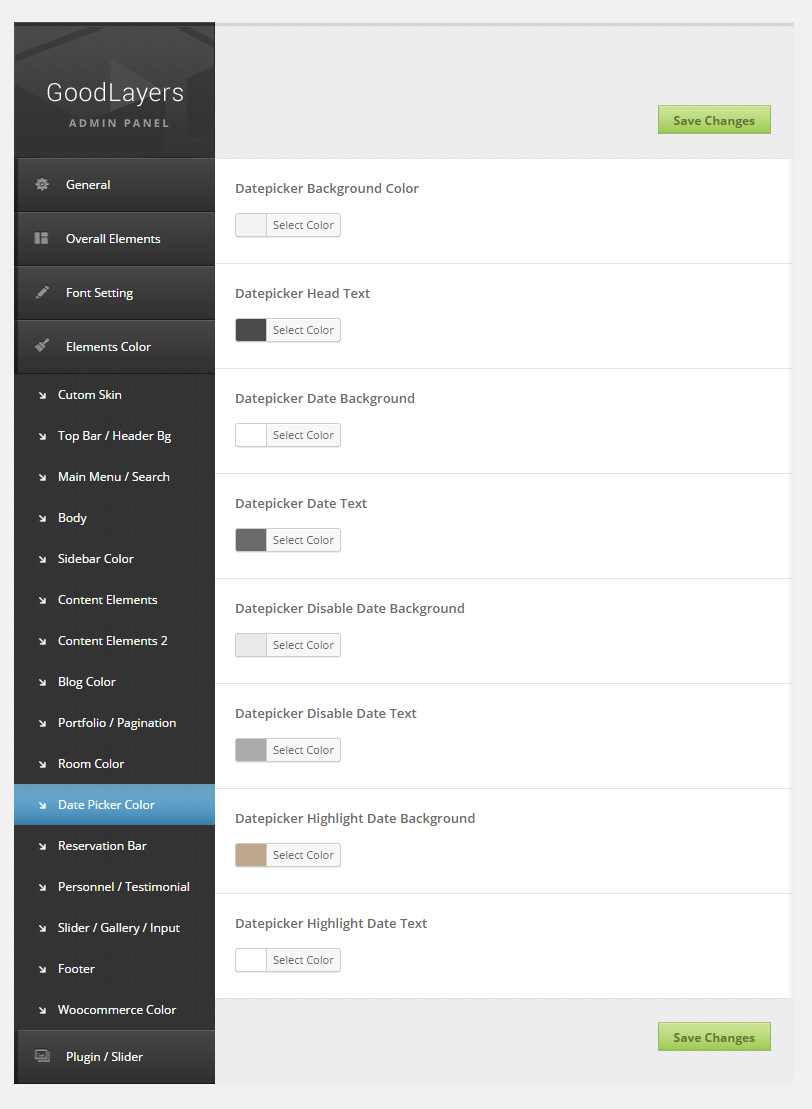The image size is (812, 1109).
Task: Open Room Color settings
Action: tap(115, 764)
